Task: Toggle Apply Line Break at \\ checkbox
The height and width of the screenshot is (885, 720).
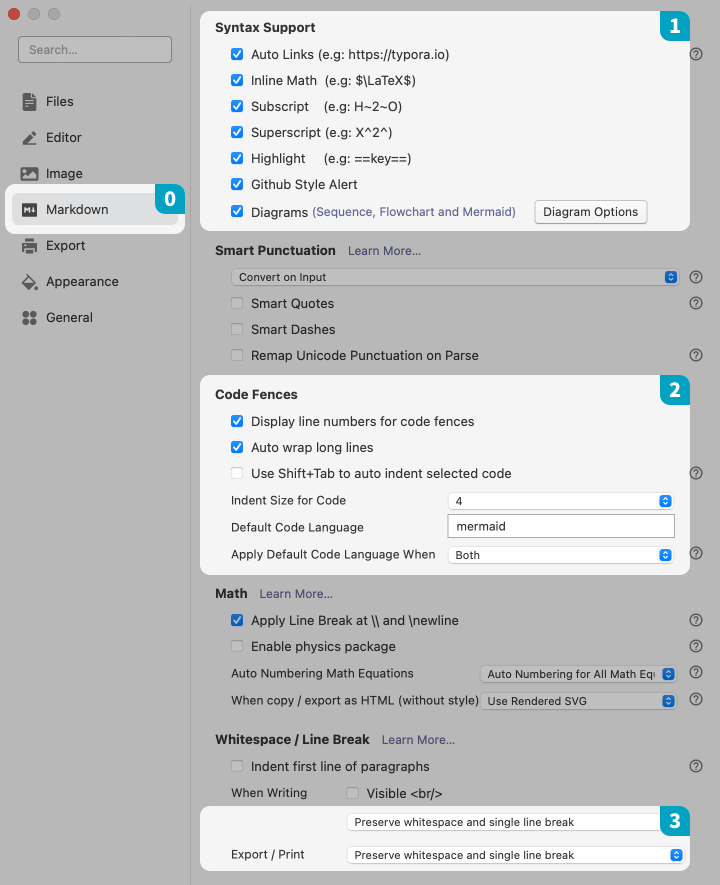Action: click(x=237, y=620)
